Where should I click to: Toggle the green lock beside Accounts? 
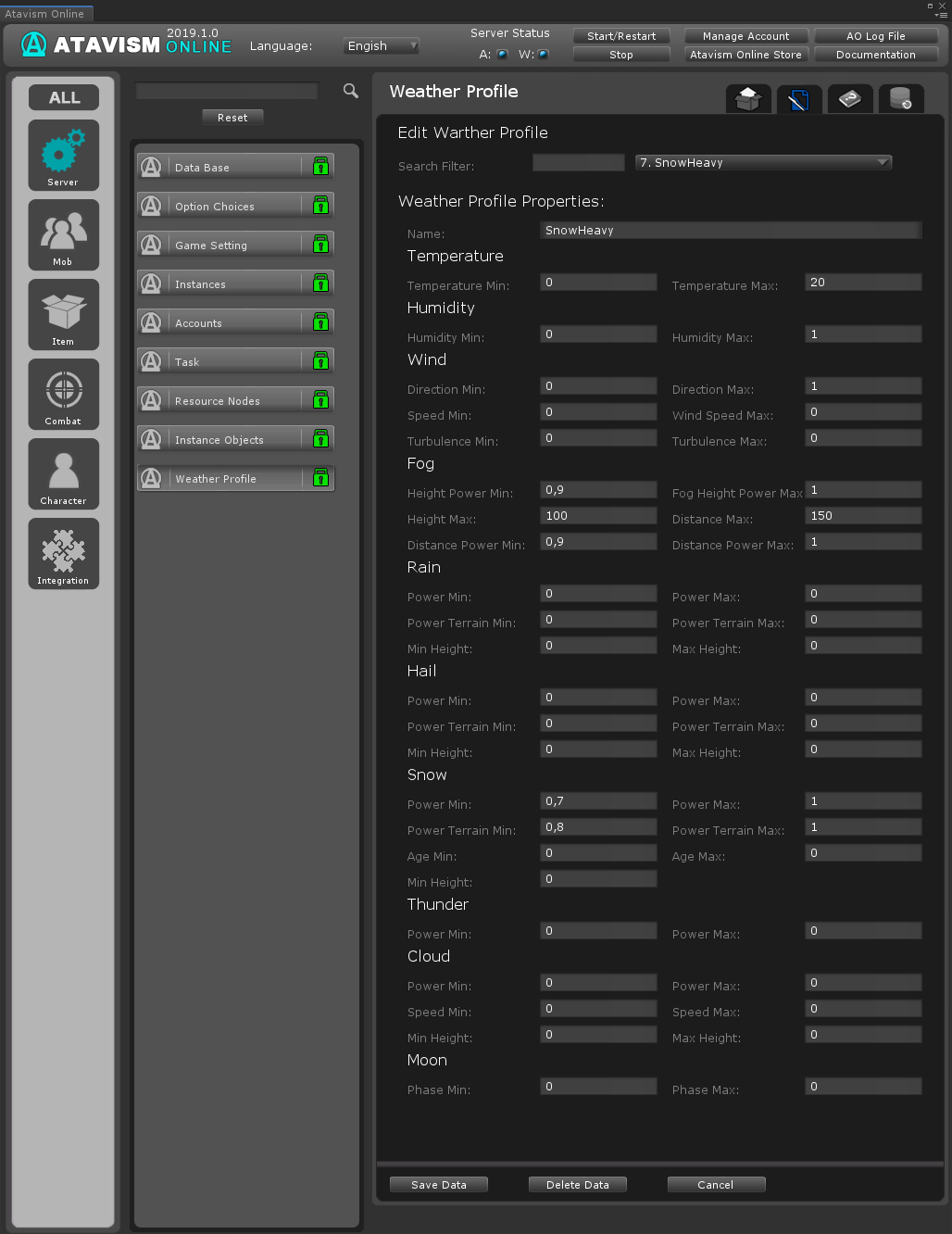point(320,322)
